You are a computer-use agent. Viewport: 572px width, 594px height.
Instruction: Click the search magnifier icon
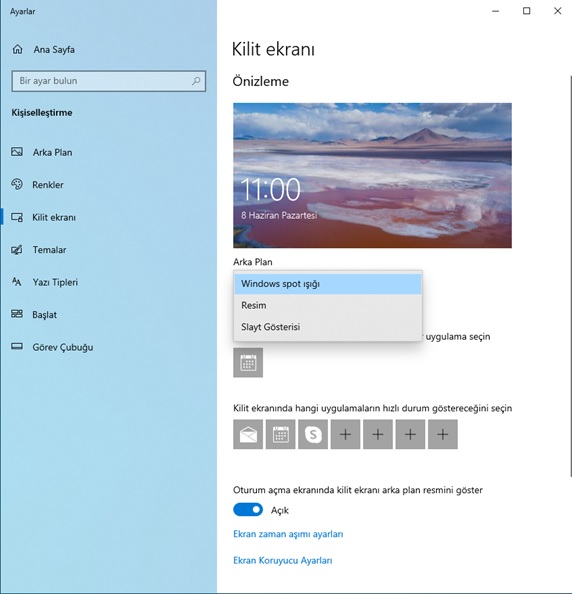[196, 81]
